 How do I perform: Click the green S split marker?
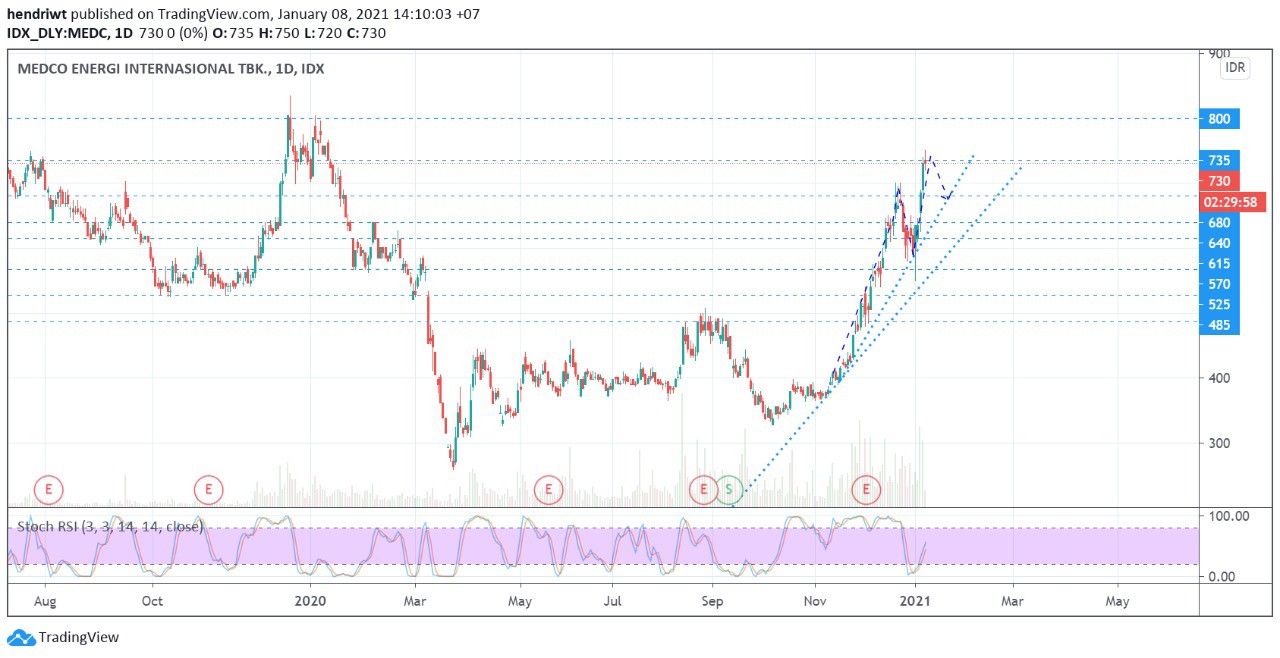(730, 490)
